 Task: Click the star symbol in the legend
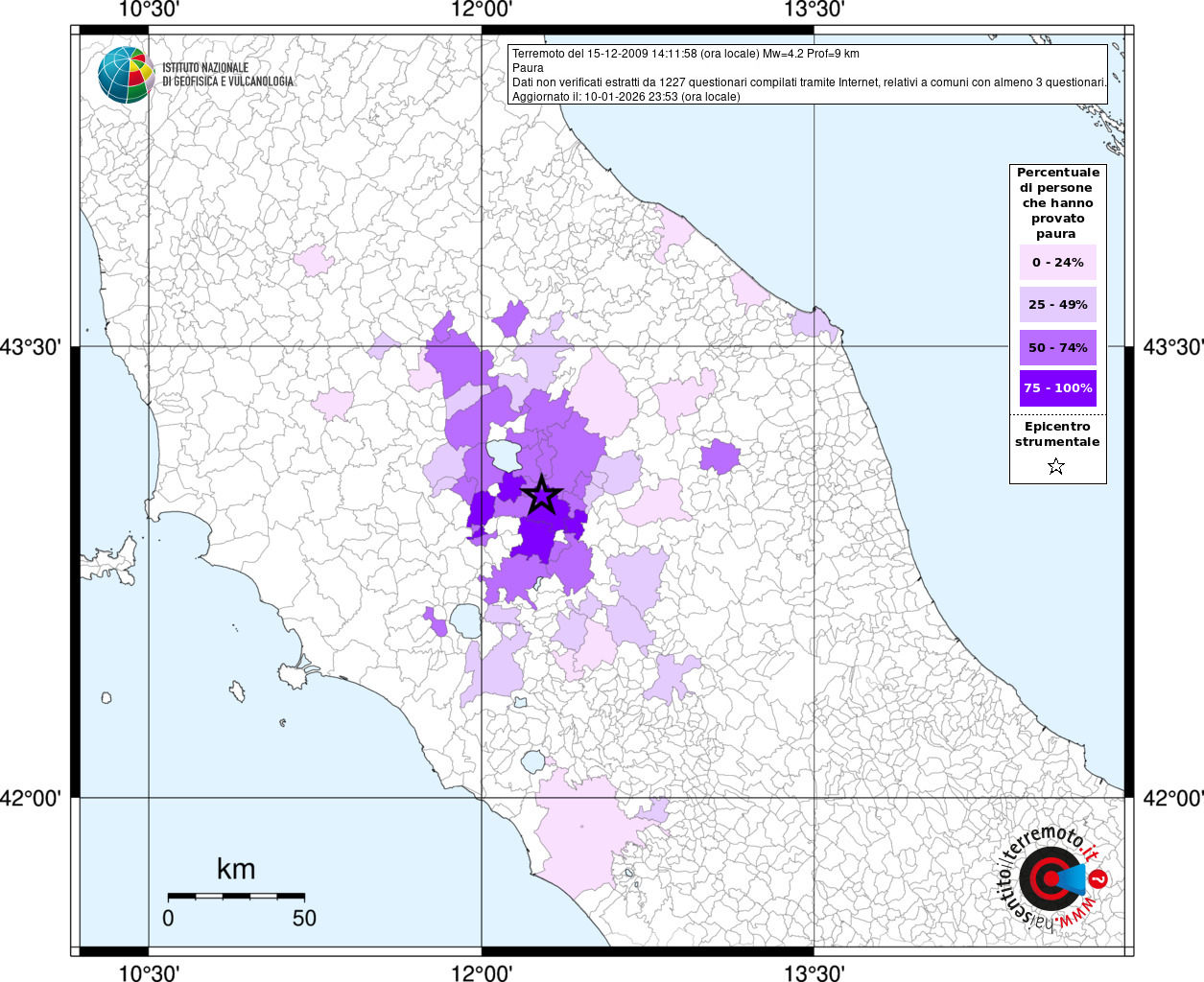tap(1056, 467)
